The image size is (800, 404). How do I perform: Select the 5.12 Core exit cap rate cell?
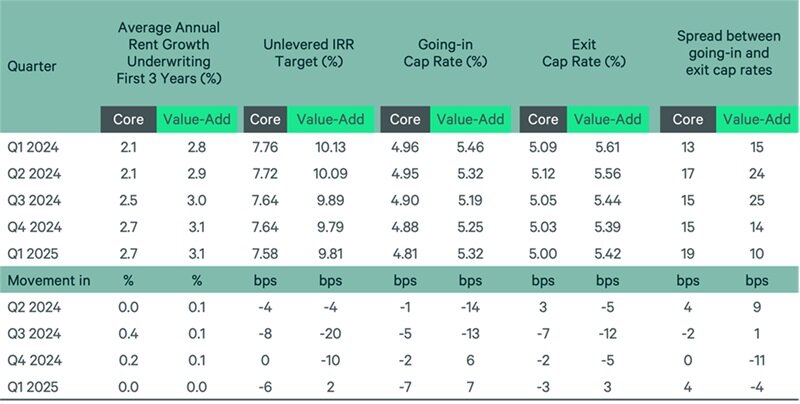pos(543,173)
